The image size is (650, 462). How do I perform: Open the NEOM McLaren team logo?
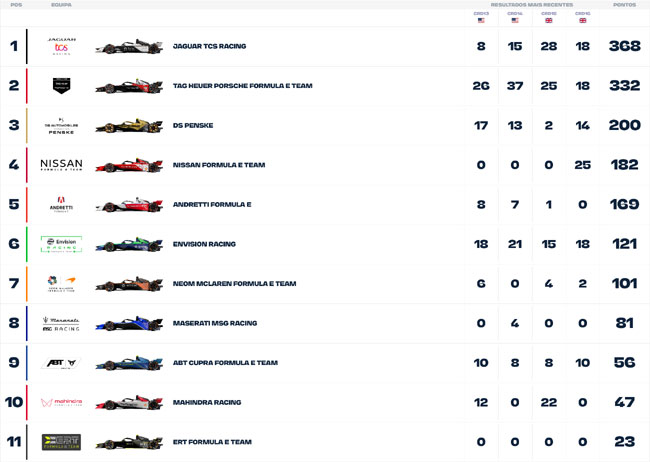(x=61, y=284)
